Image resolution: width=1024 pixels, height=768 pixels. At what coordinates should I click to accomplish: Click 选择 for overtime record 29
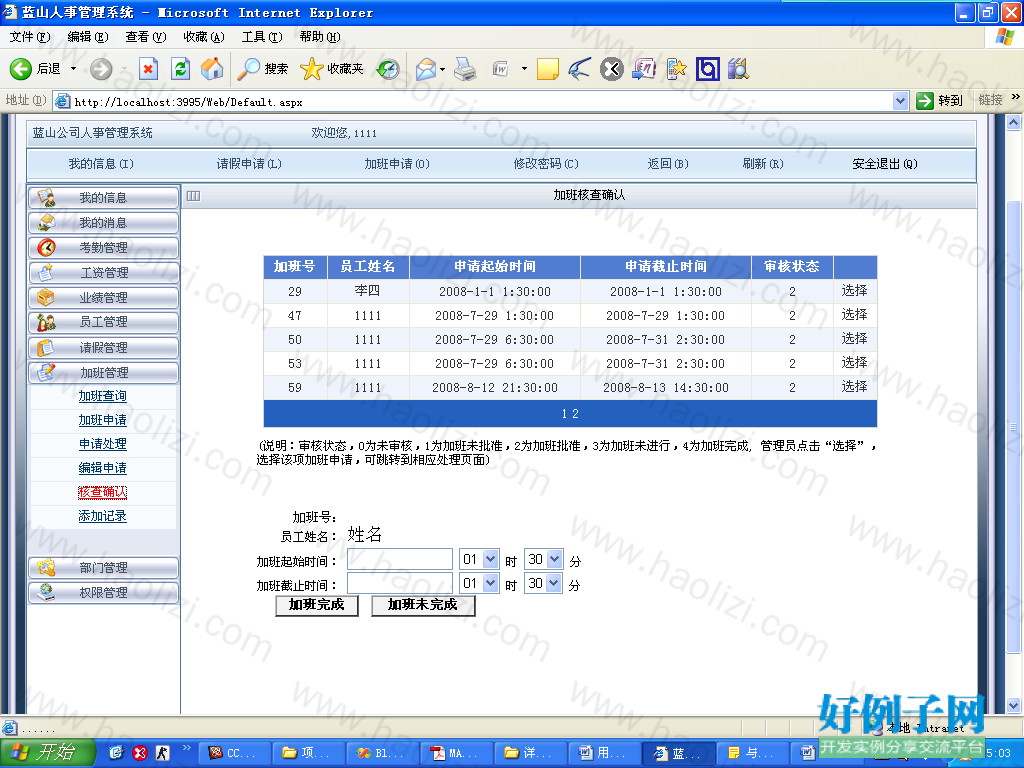pyautogui.click(x=854, y=291)
